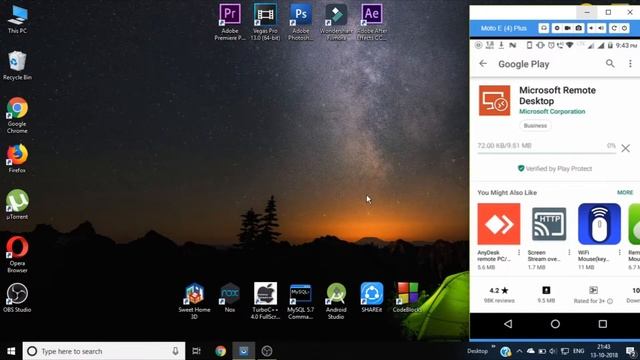Viewport: 640px width, 360px height.
Task: Open the AnyDesk card three-dot options
Action: (x=519, y=253)
